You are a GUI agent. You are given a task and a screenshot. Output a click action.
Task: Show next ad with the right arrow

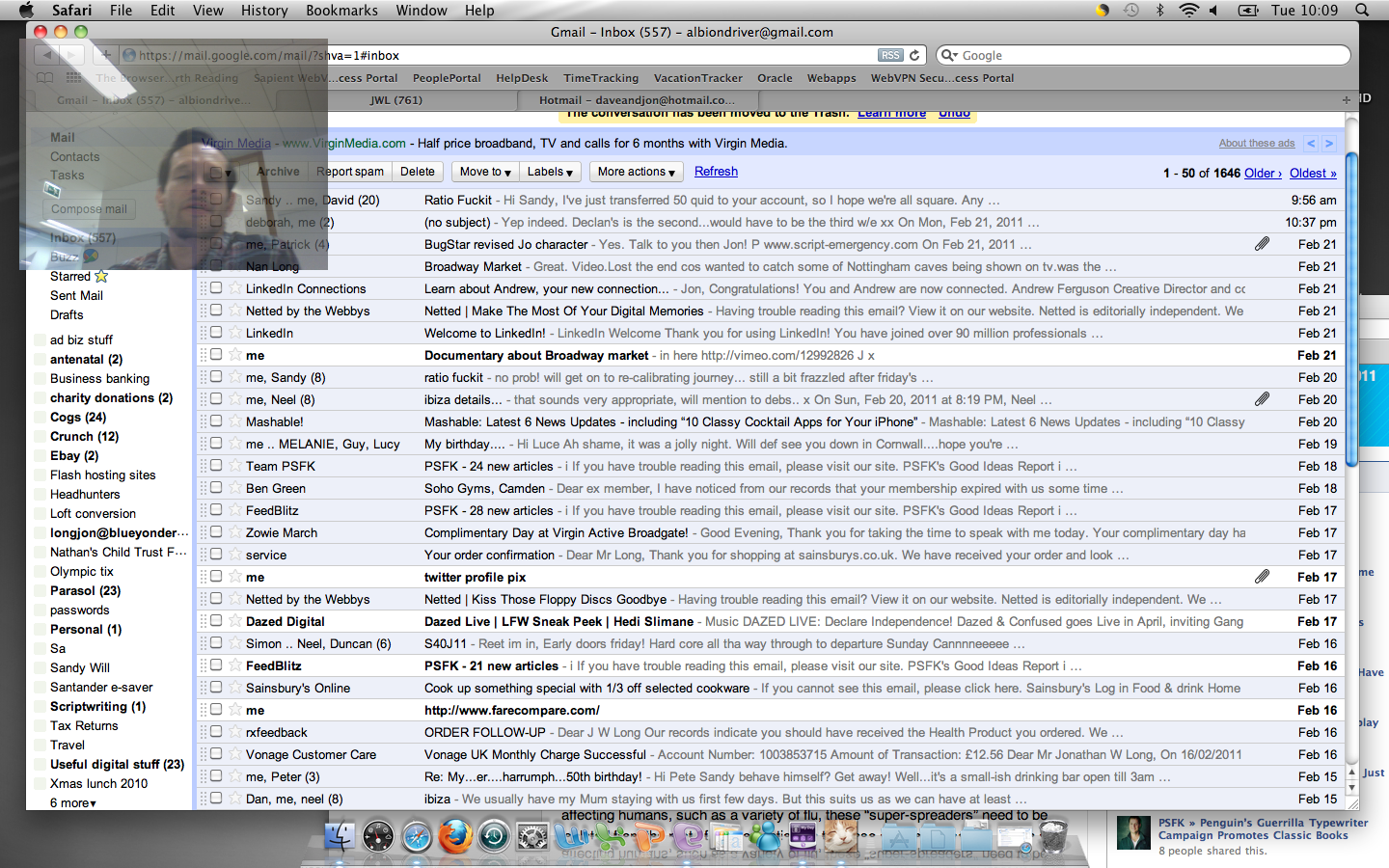coord(1329,144)
